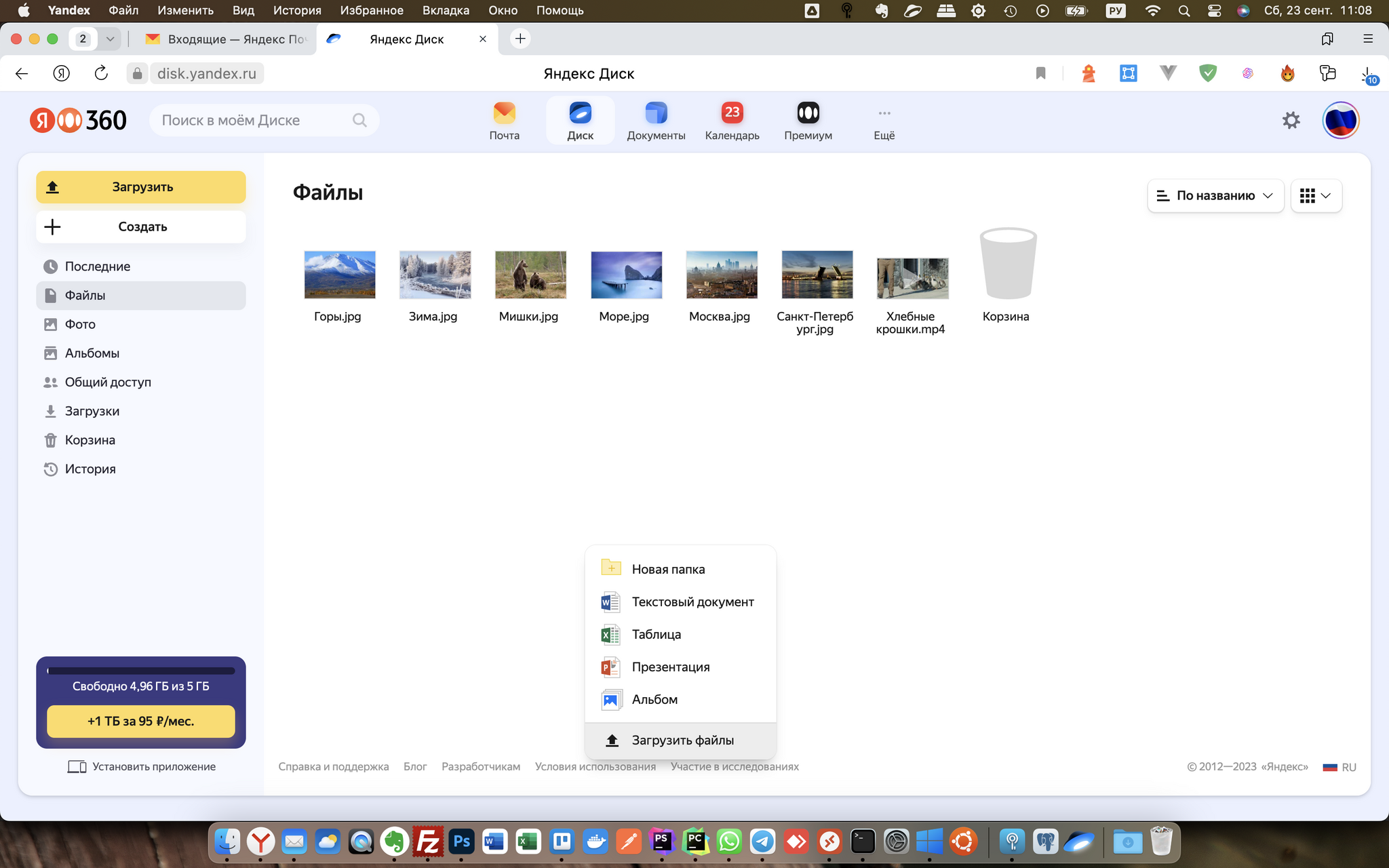Viewport: 1389px width, 868px height.
Task: Select the Хлебные крошки.mp4 video thumbnail
Action: pyautogui.click(x=912, y=278)
